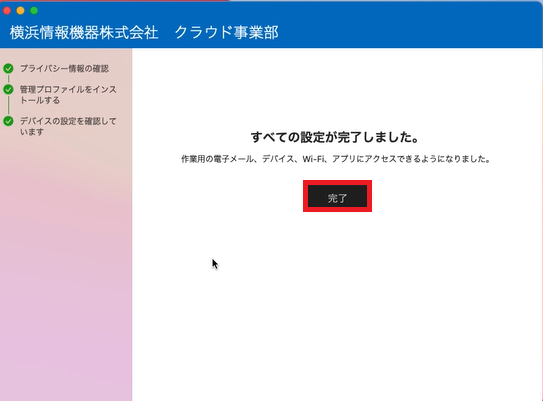Click the 完了 button
This screenshot has width=543, height=401.
(x=337, y=196)
